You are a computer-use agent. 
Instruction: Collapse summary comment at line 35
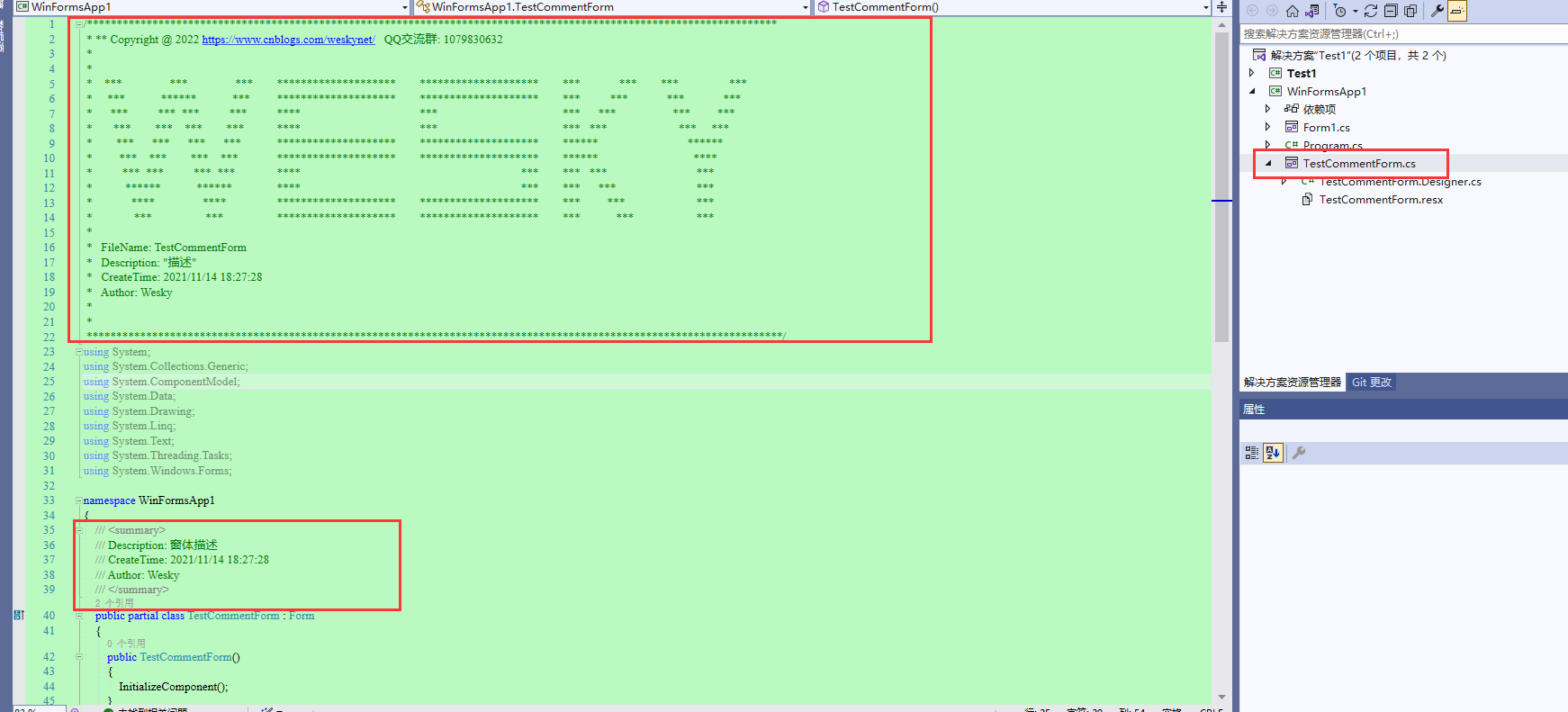coord(79,530)
